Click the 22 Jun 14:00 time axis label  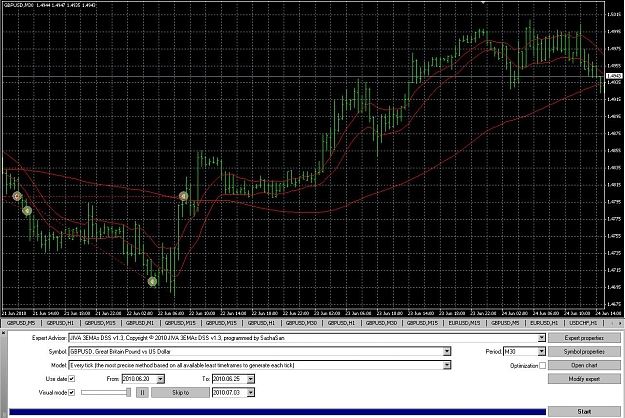click(233, 314)
